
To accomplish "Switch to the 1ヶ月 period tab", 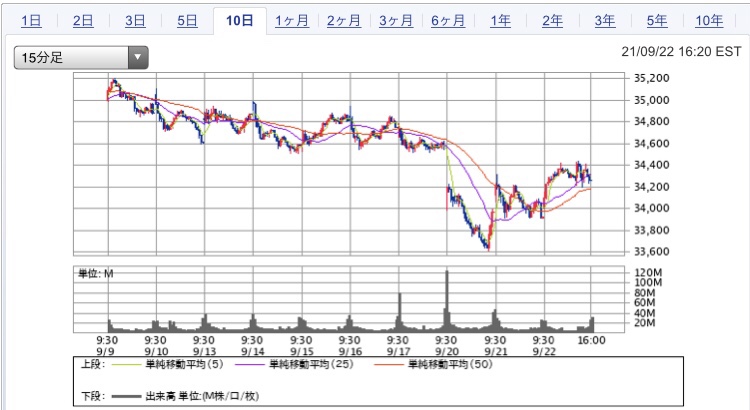I will click(x=292, y=21).
